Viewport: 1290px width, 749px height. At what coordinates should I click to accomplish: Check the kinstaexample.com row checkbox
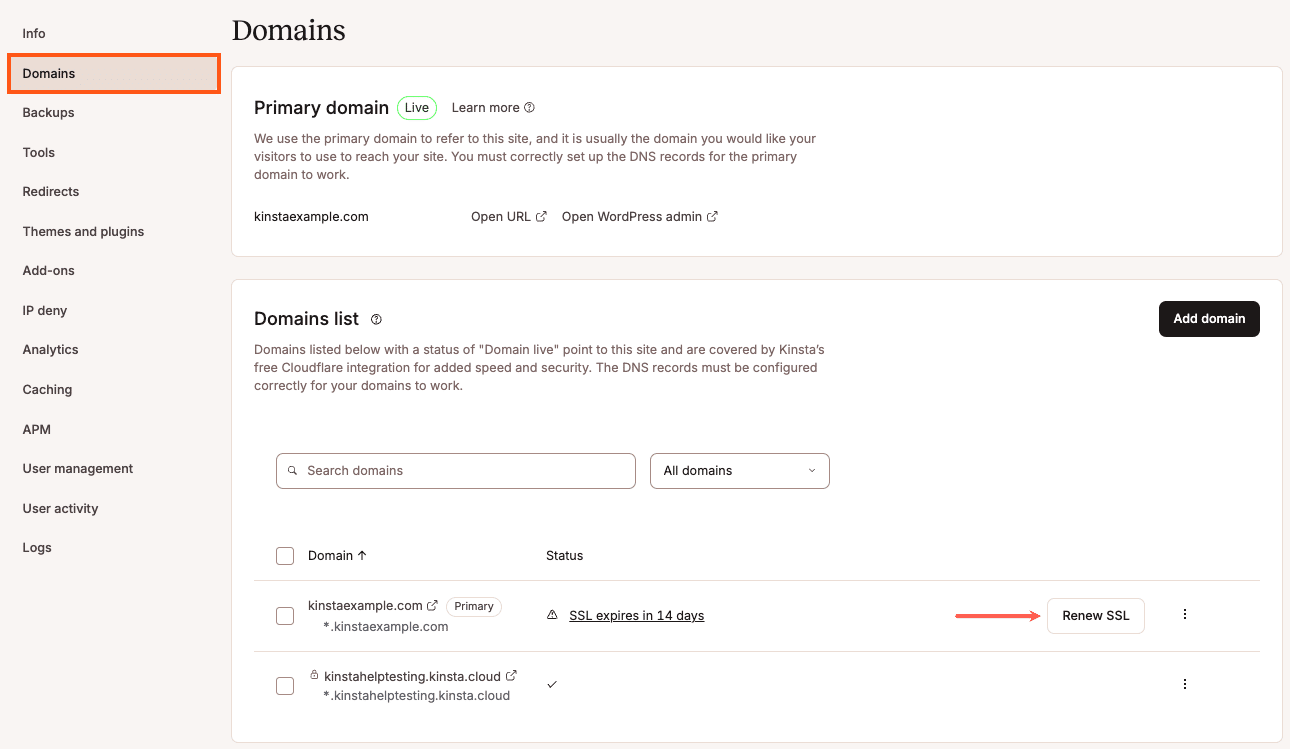pos(285,616)
